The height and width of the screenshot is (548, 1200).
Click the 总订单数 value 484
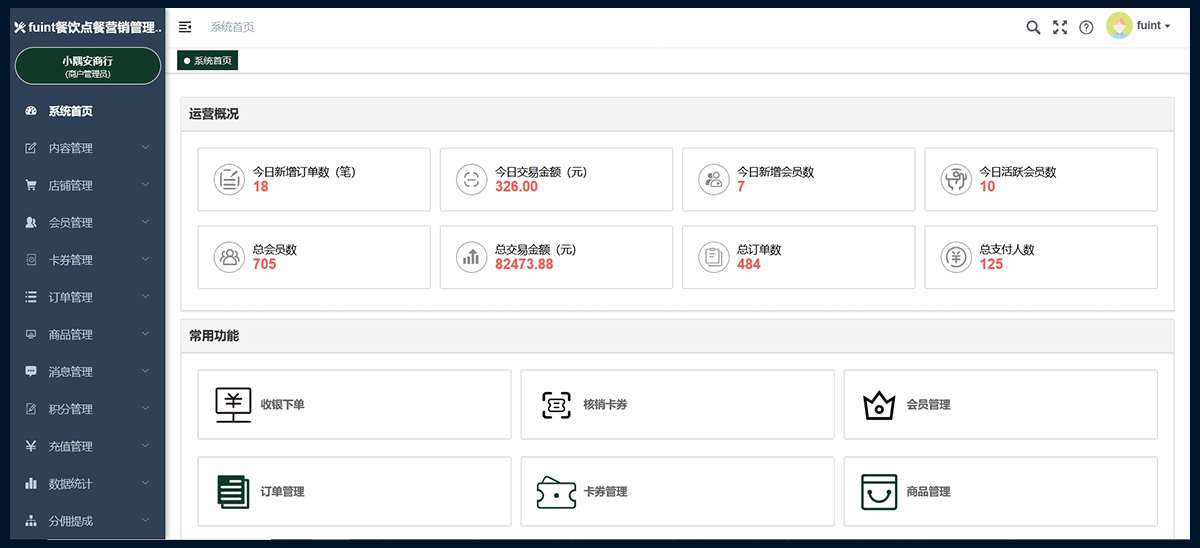pos(749,265)
